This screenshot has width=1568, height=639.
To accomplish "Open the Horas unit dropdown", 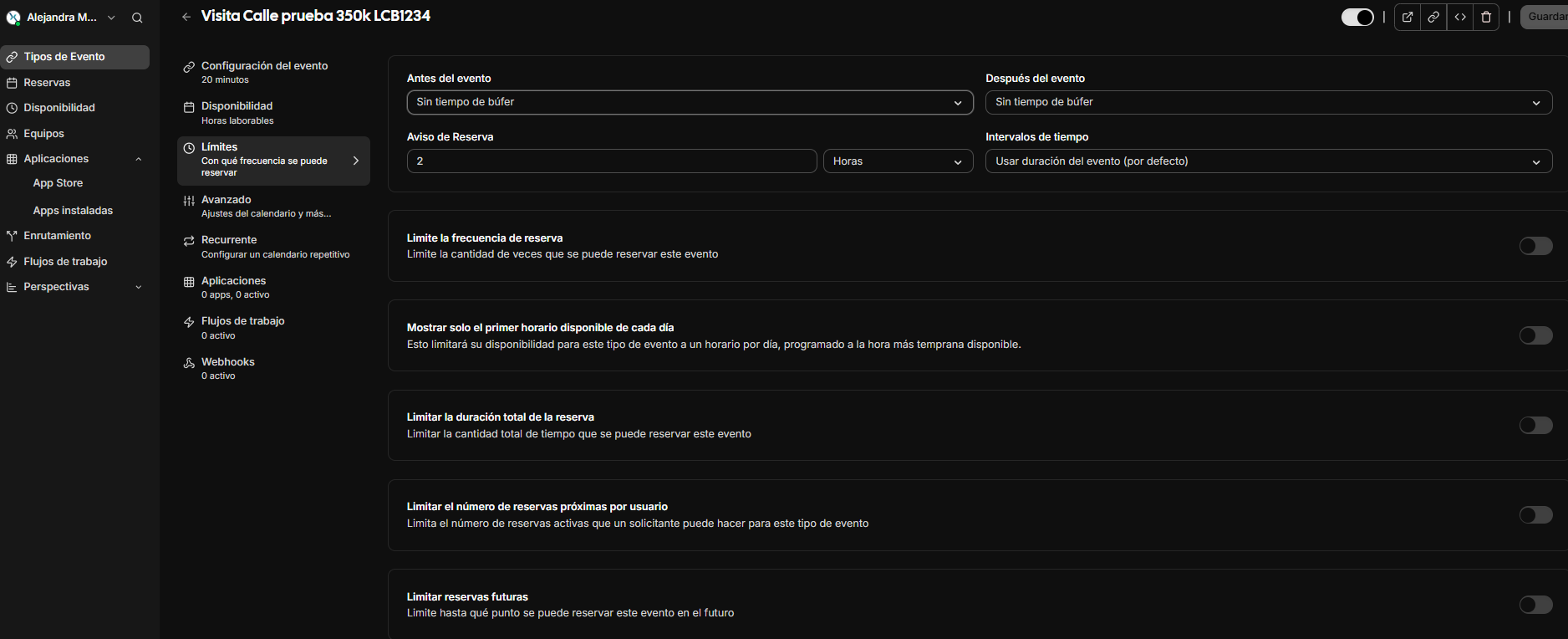I will pyautogui.click(x=898, y=161).
